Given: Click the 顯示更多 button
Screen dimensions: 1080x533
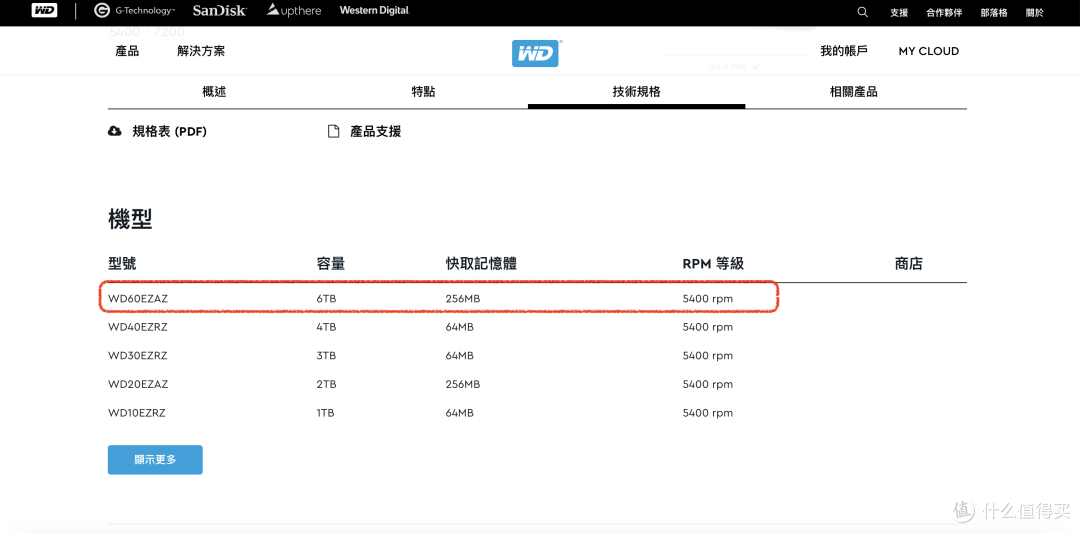Looking at the screenshot, I should [155, 459].
